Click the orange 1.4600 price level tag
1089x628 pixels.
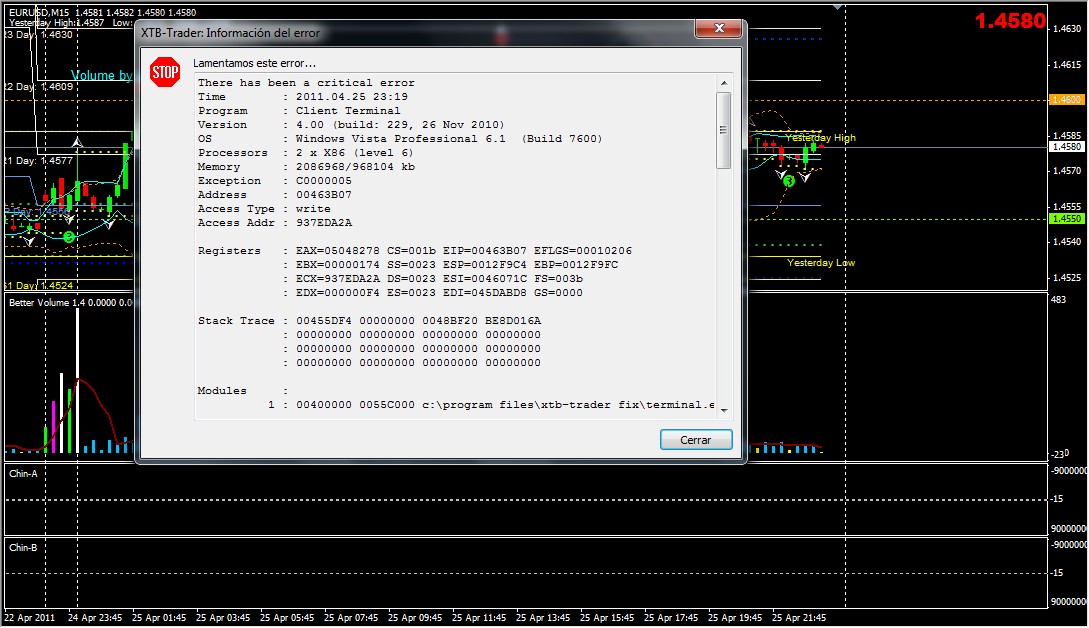1066,99
